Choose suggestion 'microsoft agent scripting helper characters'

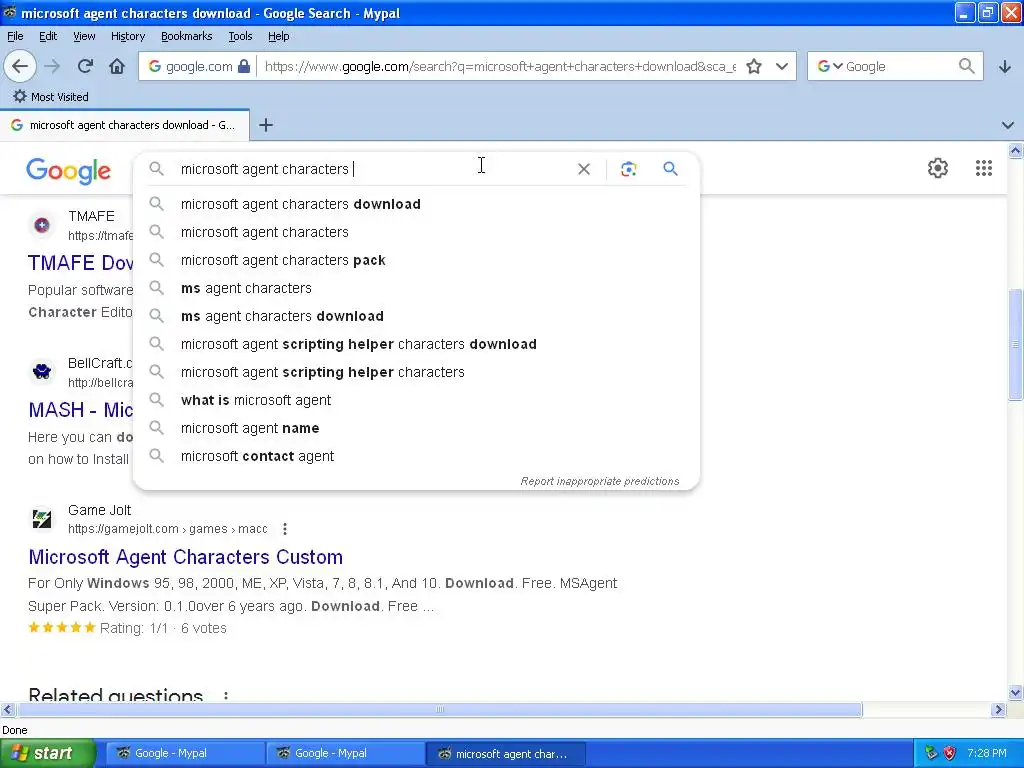[x=416, y=372]
